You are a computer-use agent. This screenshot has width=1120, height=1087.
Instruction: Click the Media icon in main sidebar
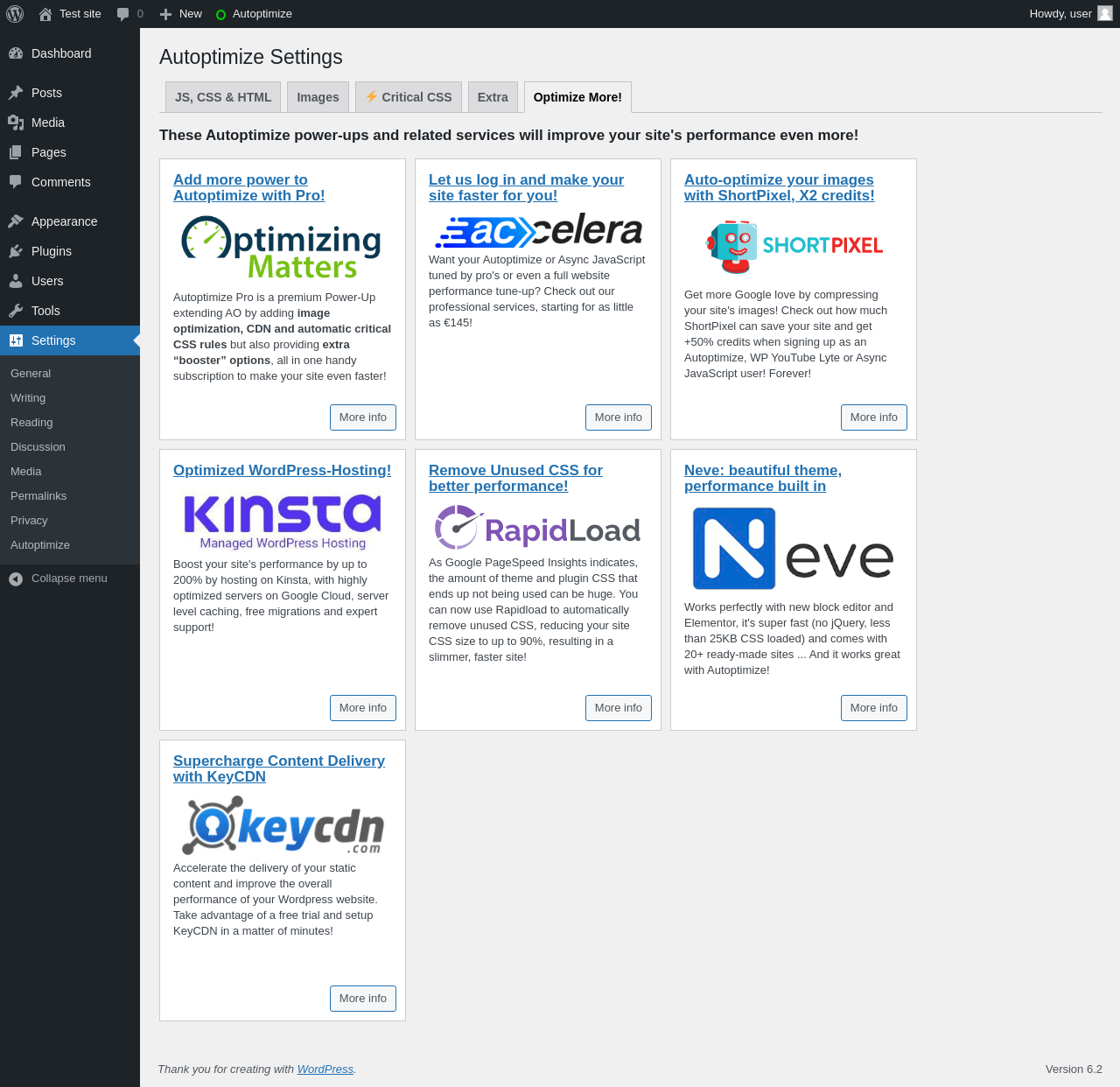pos(16,123)
